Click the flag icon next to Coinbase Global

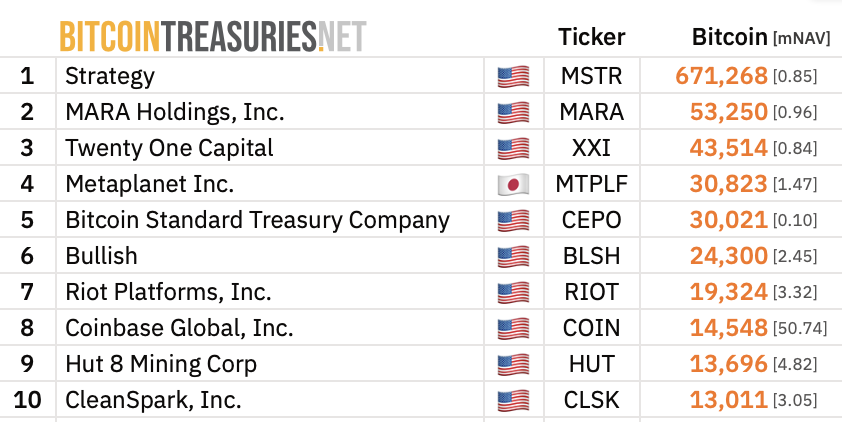[x=513, y=328]
